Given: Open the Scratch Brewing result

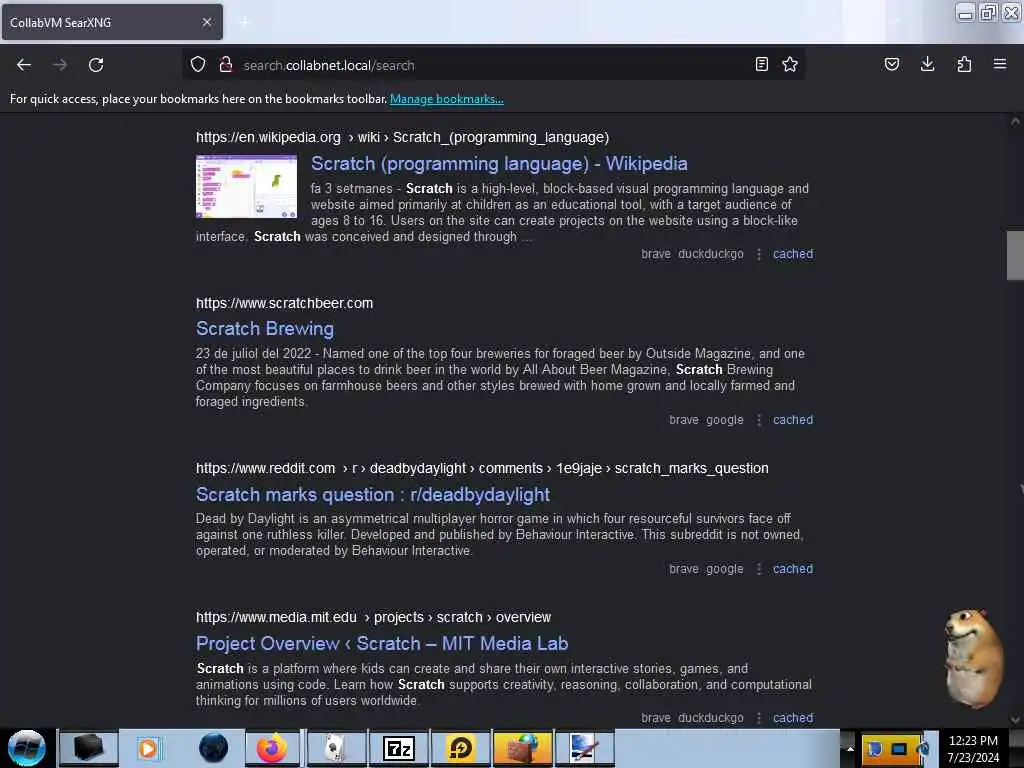Looking at the screenshot, I should tap(264, 328).
